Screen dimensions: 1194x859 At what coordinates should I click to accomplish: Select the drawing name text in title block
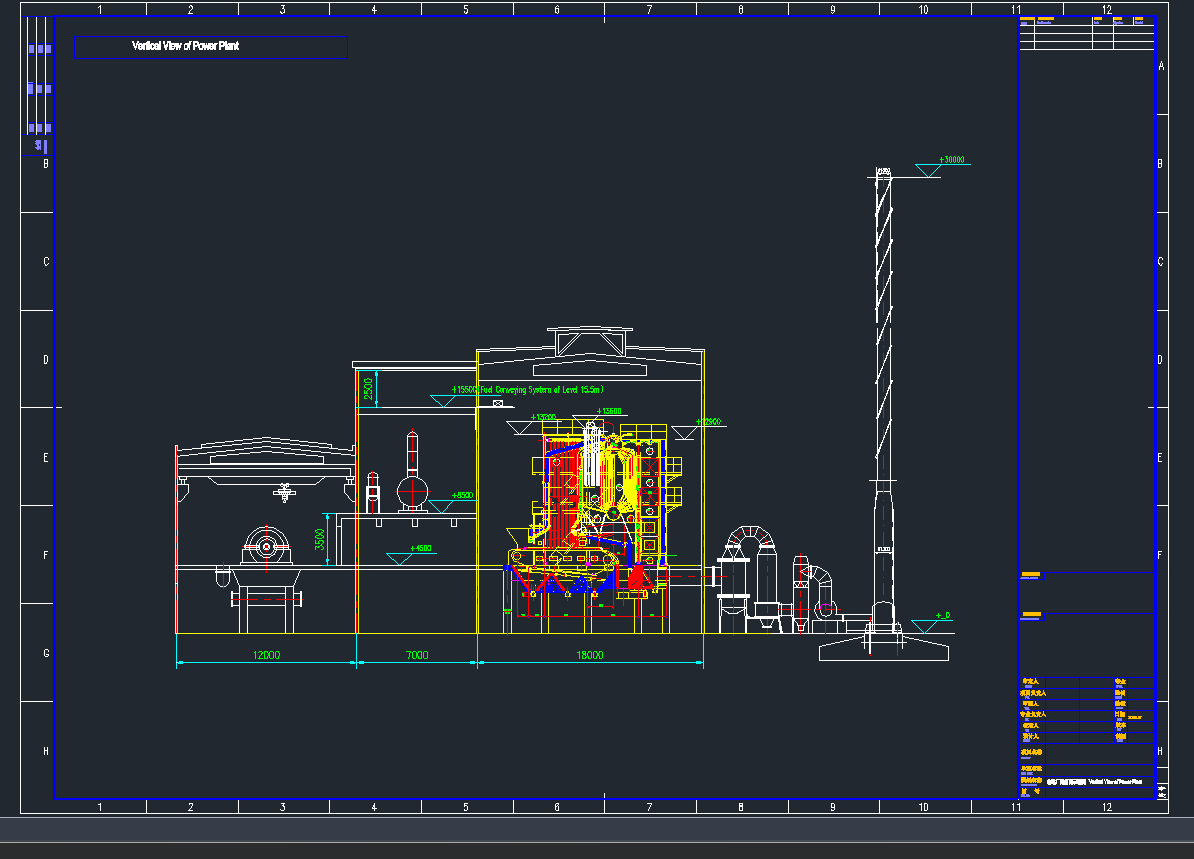(1094, 782)
